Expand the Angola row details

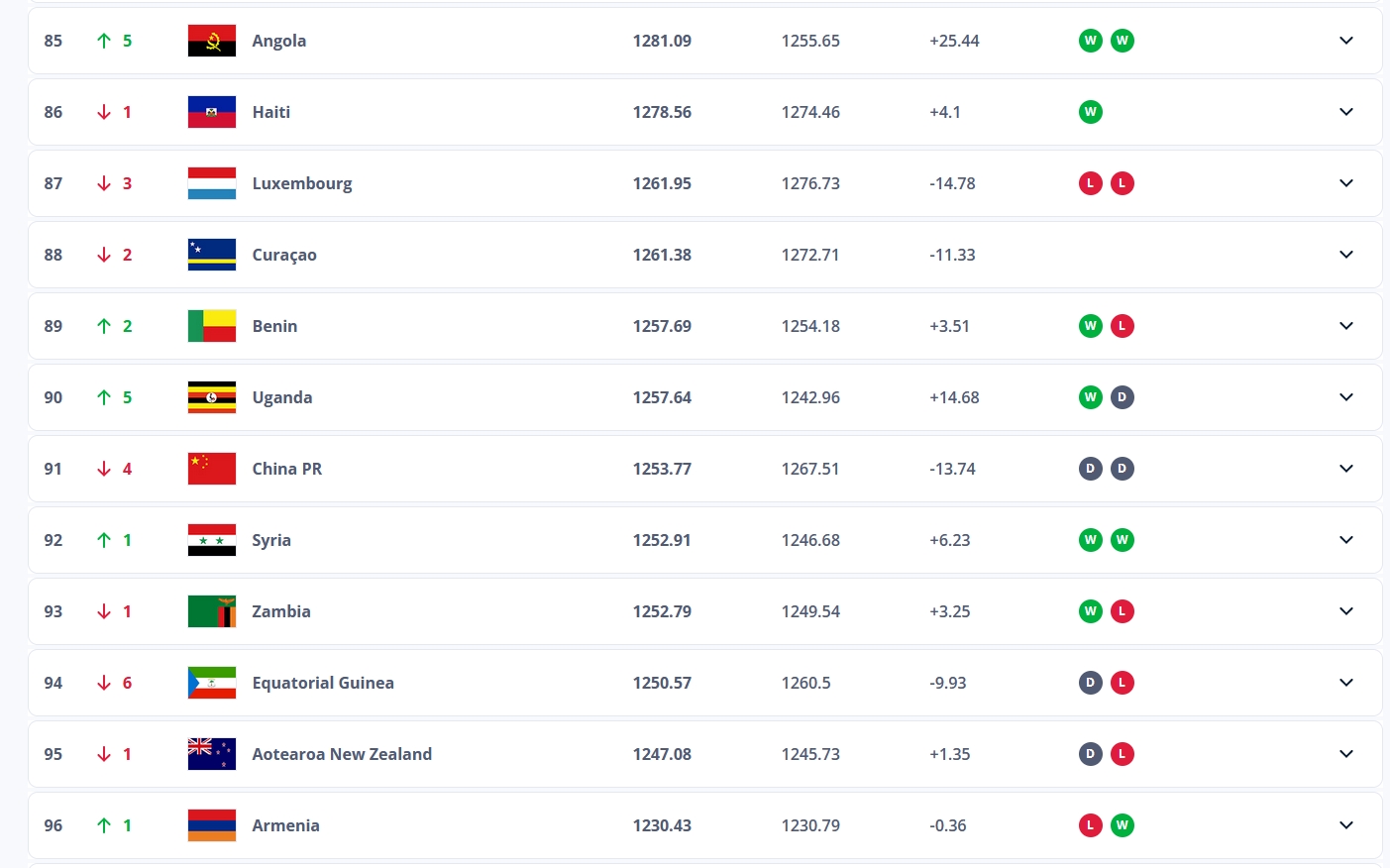(x=1345, y=41)
